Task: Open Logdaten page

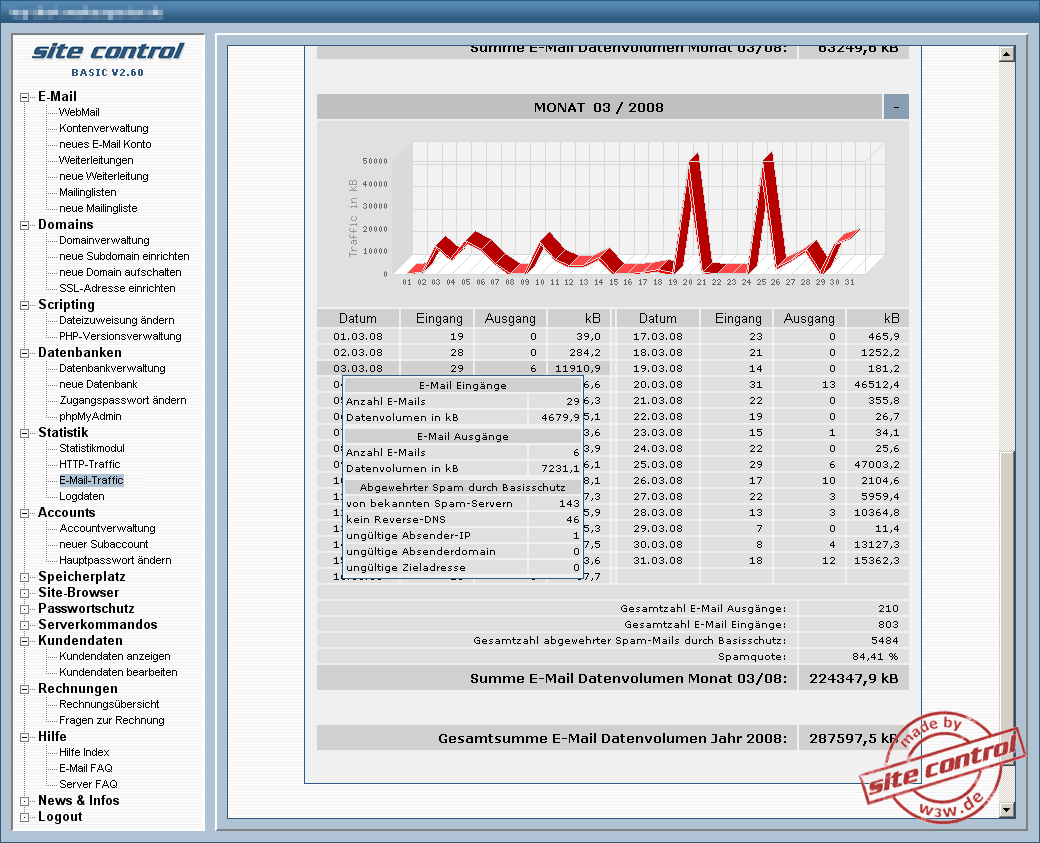Action: tap(82, 496)
